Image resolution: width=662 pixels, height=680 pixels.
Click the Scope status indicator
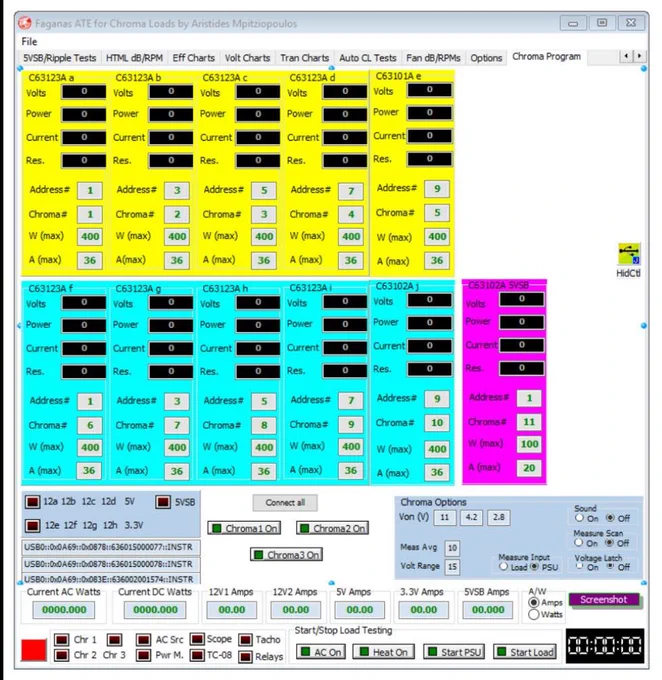click(x=197, y=639)
